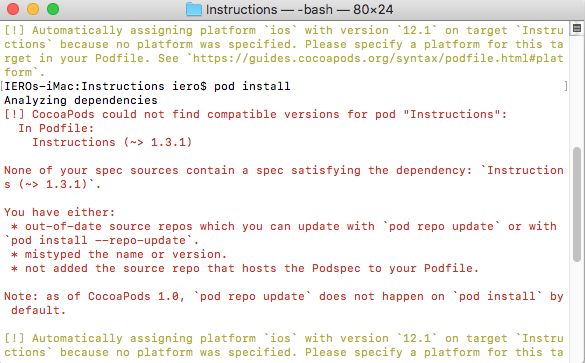Minimize the Terminal window with yellow button
The image size is (585, 363).
coord(33,9)
